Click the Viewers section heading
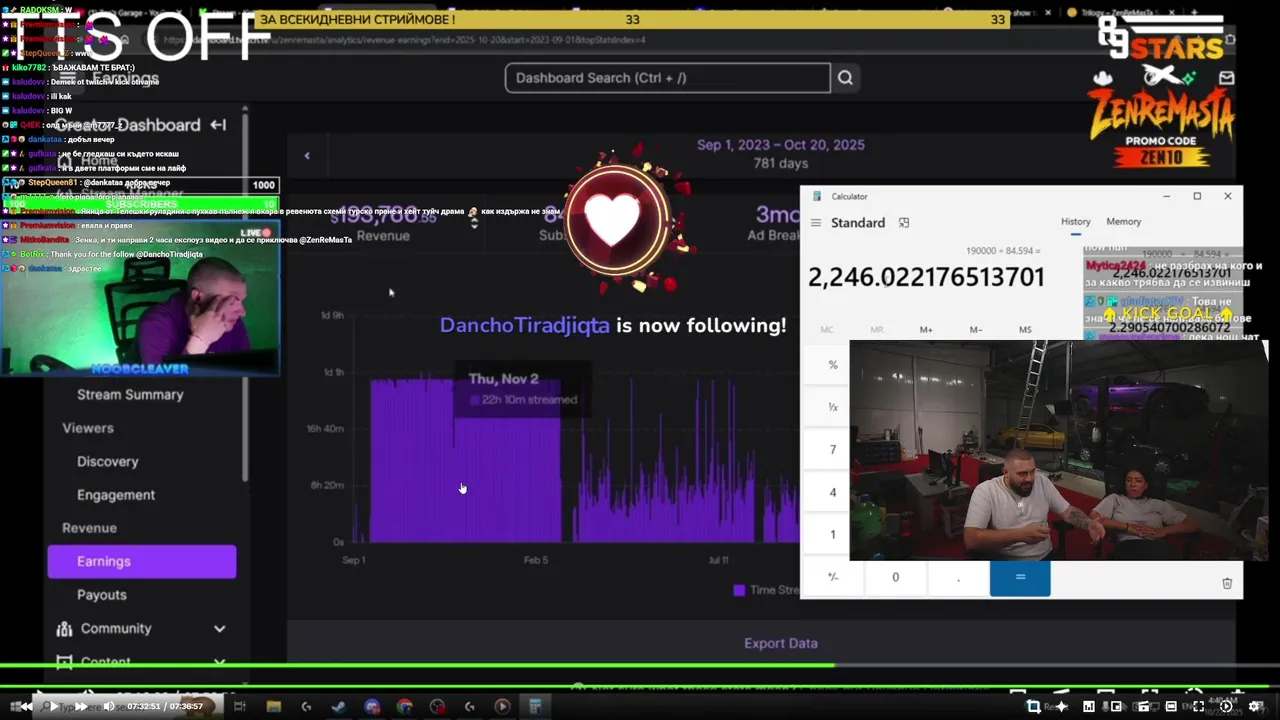The height and width of the screenshot is (720, 1280). point(88,428)
